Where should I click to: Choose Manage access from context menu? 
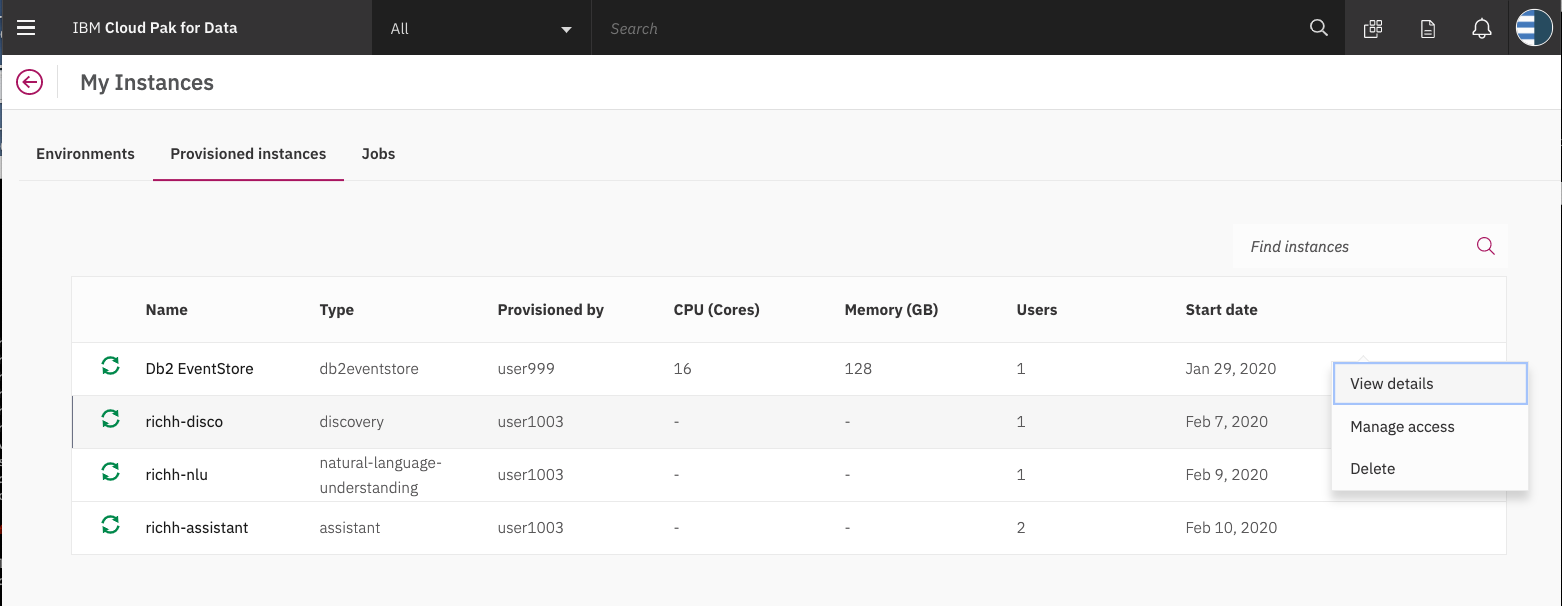pyautogui.click(x=1430, y=427)
